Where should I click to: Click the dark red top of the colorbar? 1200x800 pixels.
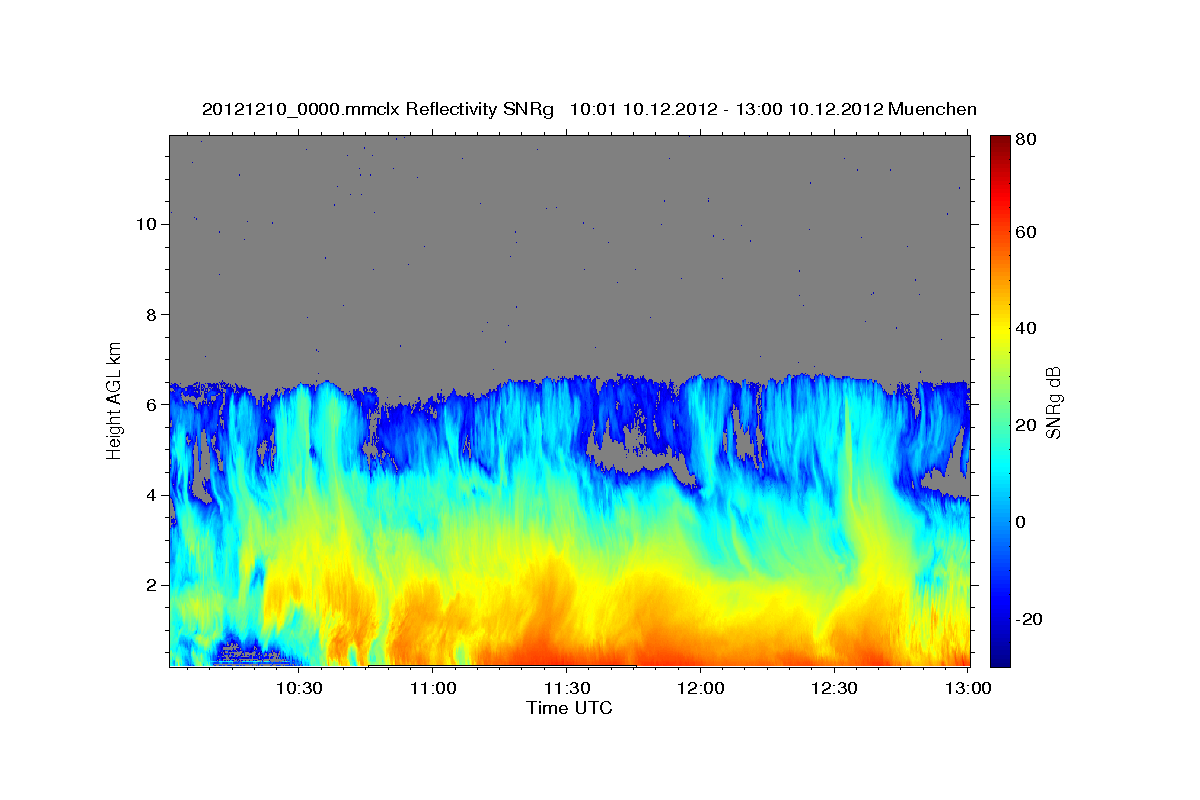click(x=1000, y=145)
